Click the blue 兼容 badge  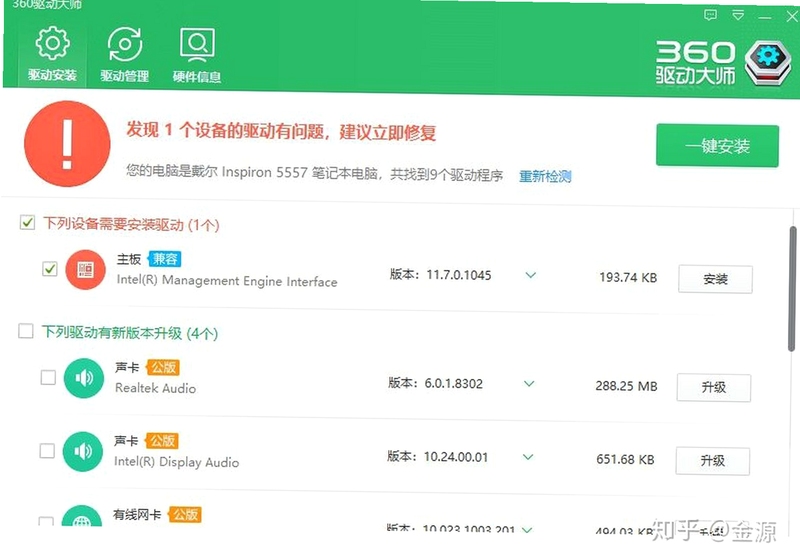164,259
